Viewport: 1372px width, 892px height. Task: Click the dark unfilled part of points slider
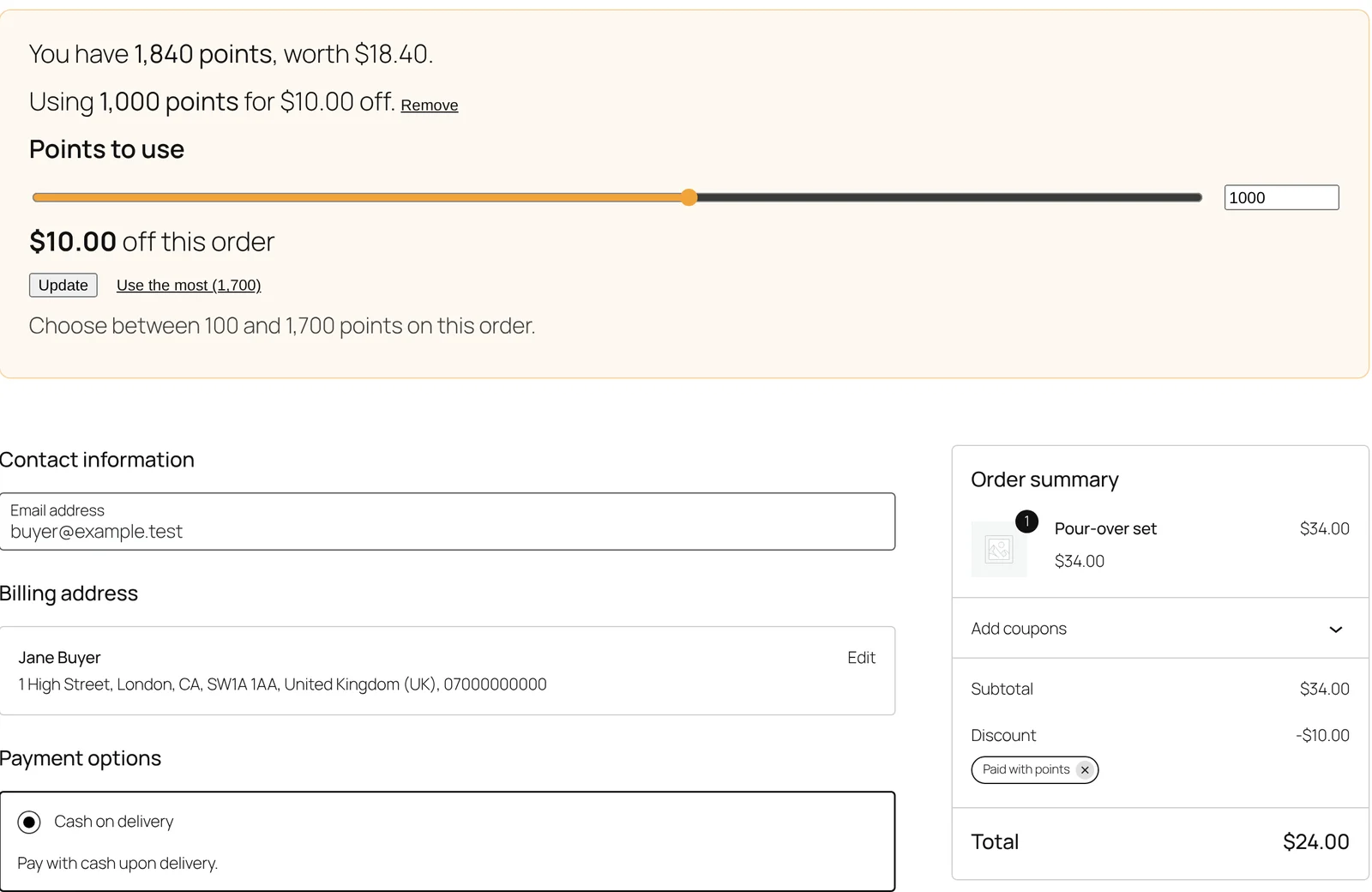[950, 198]
